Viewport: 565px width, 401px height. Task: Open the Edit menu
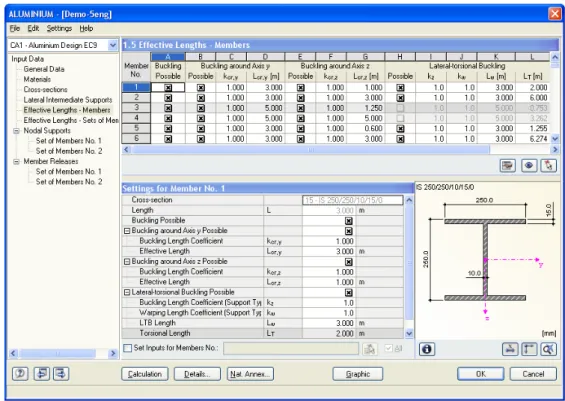click(33, 28)
